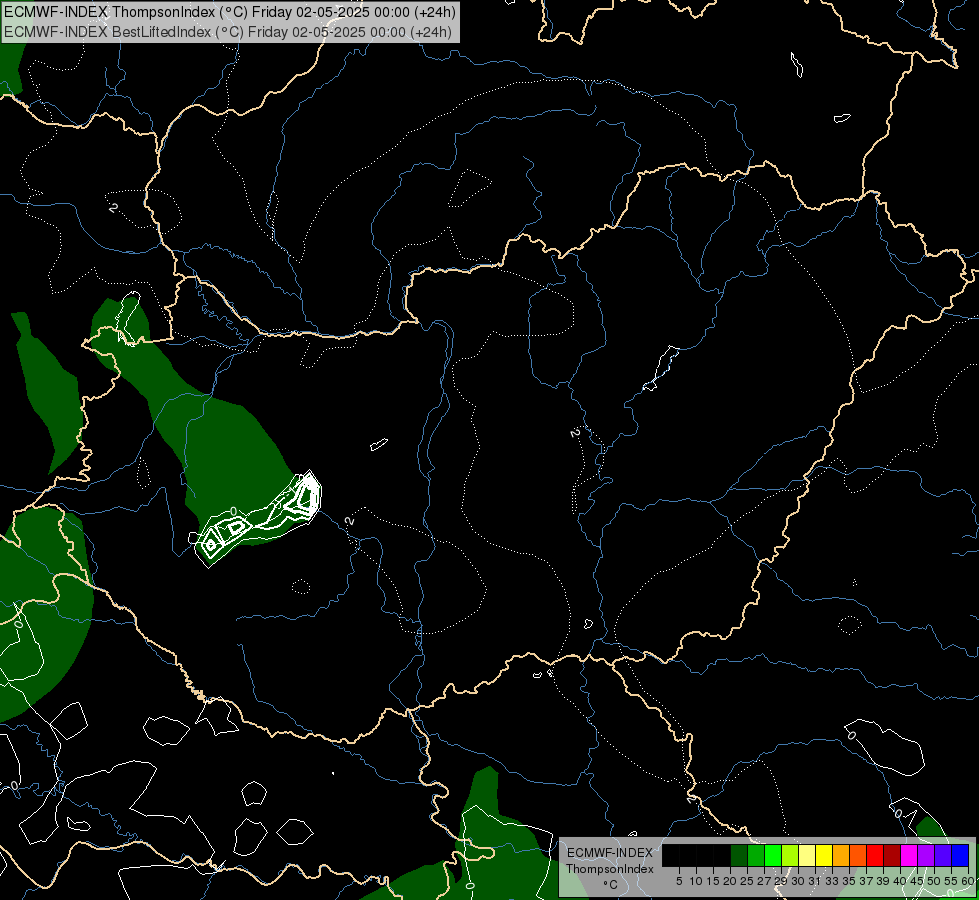Viewport: 979px width, 900px height.
Task: Click the legend tick value 20
Action: coord(730,881)
